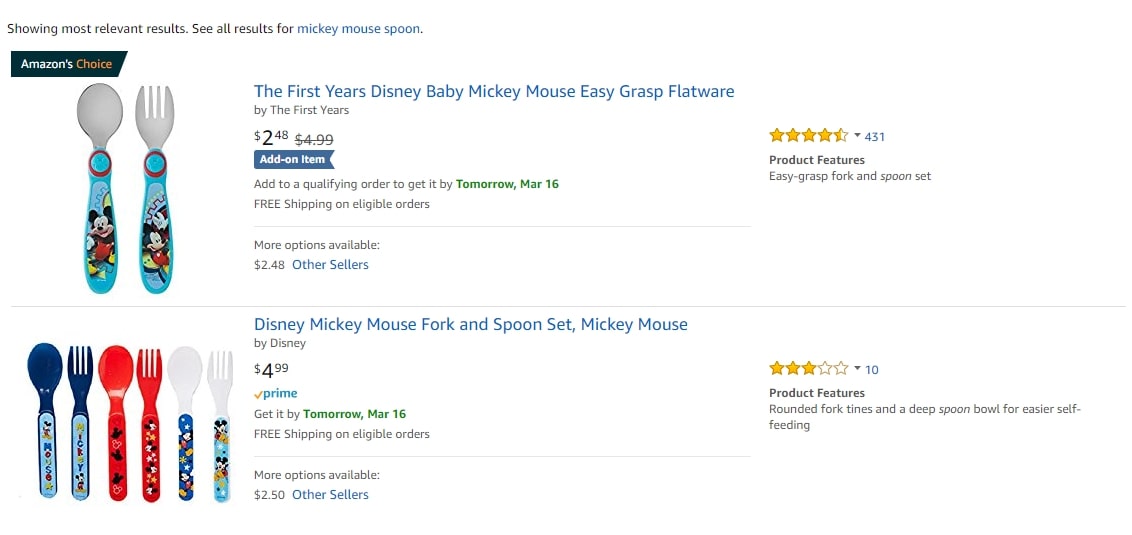This screenshot has height=535, width=1132.
Task: Click the six-piece fork and spoon set image
Action: point(127,422)
